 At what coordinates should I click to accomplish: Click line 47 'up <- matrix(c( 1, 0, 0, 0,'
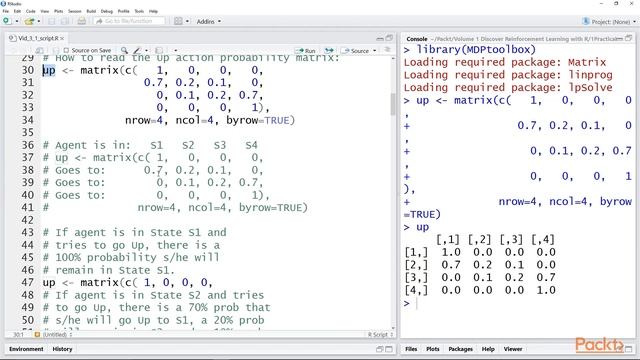pos(127,282)
